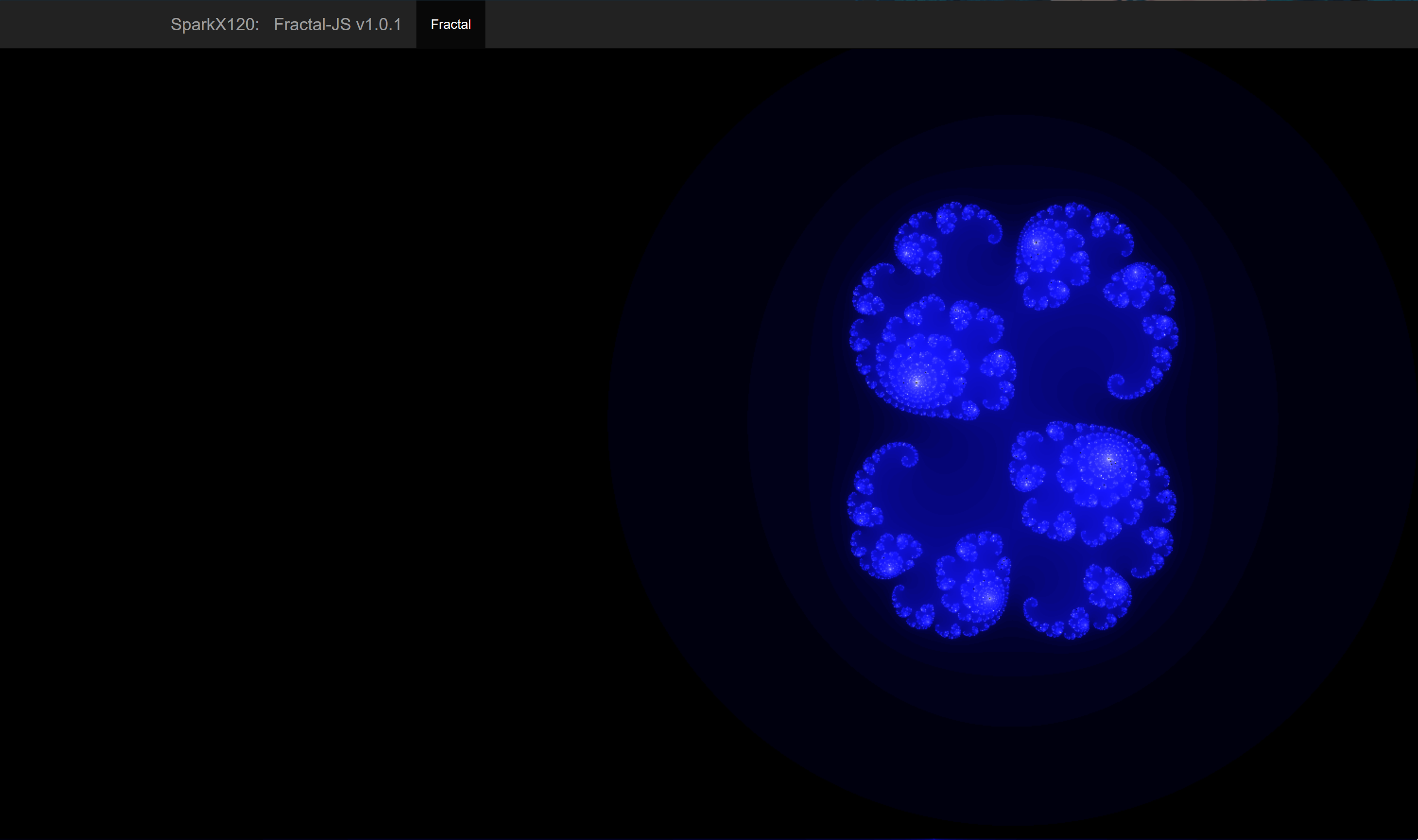Click the bright cluster at top-right of the fractal
This screenshot has width=1418, height=840.
[x=1037, y=243]
